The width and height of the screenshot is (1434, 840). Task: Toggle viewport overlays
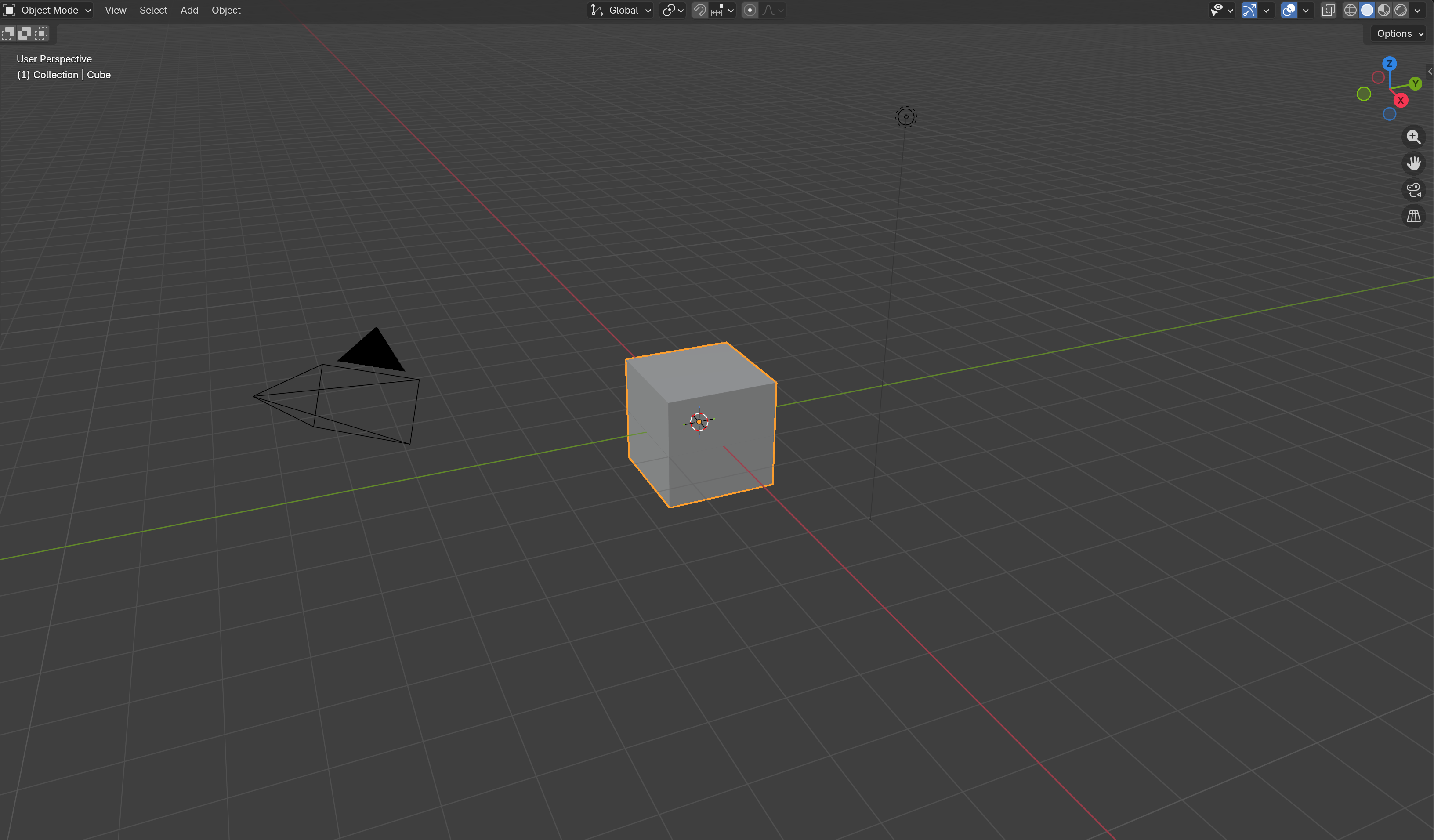1289,10
